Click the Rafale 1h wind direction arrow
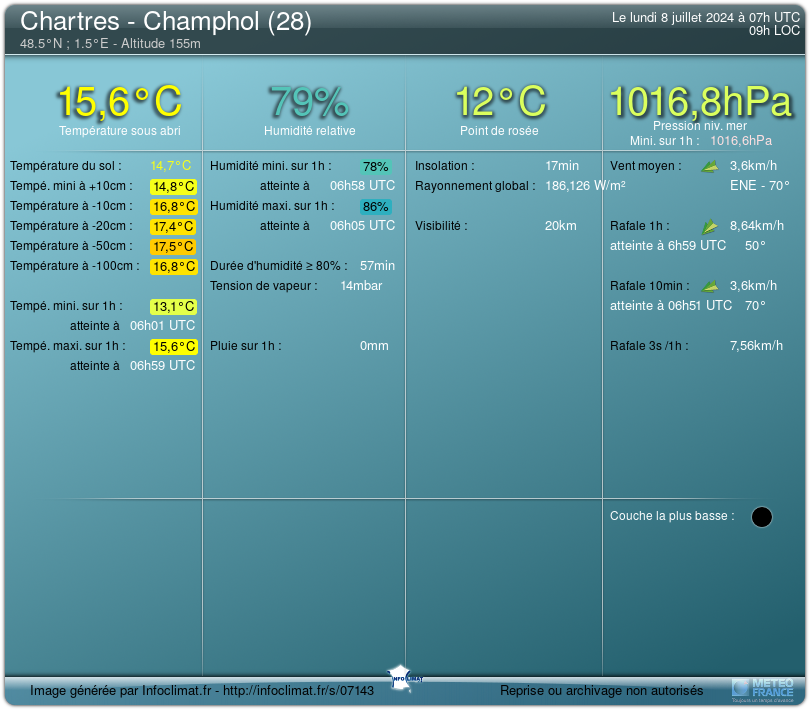 [710, 226]
